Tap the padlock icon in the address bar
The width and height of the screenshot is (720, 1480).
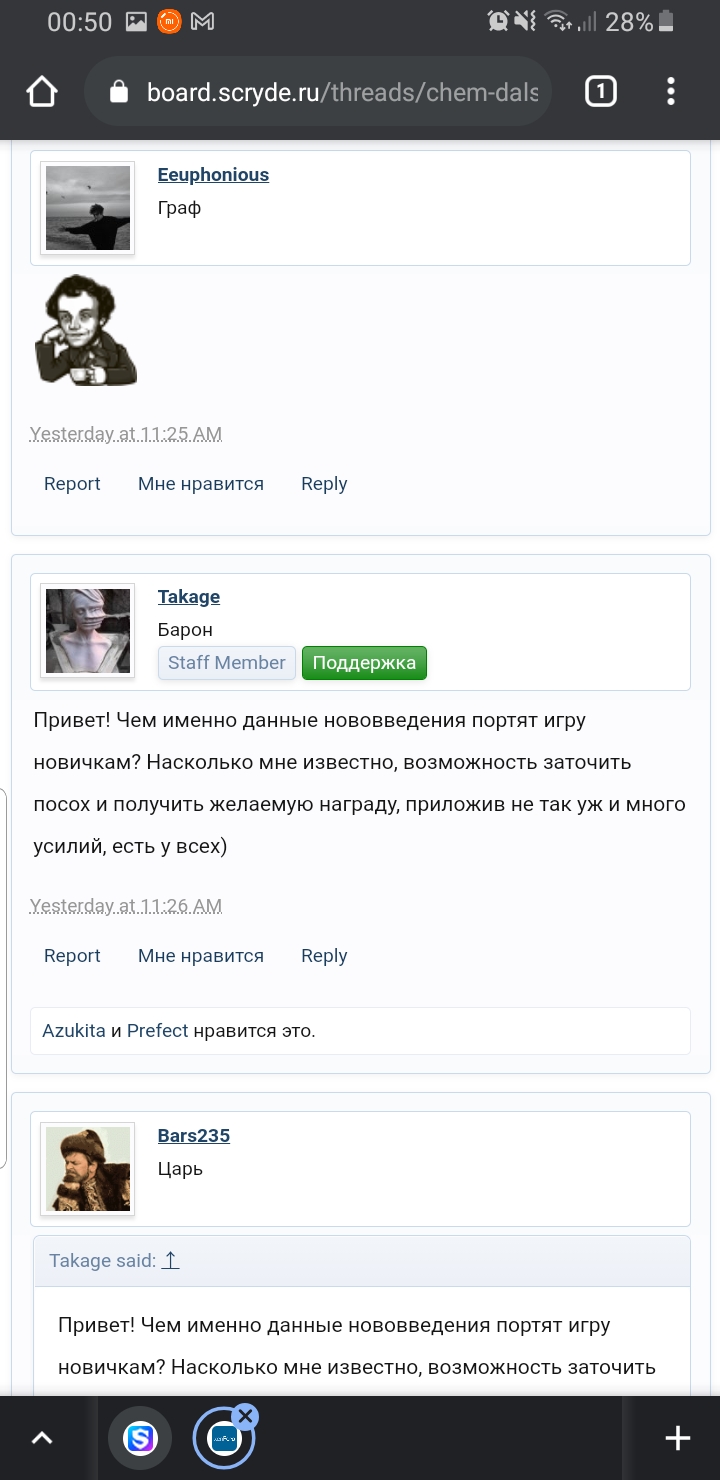coord(122,91)
